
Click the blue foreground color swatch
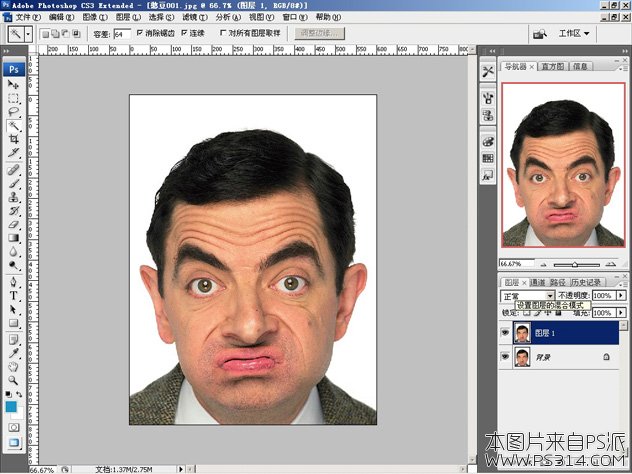point(11,407)
